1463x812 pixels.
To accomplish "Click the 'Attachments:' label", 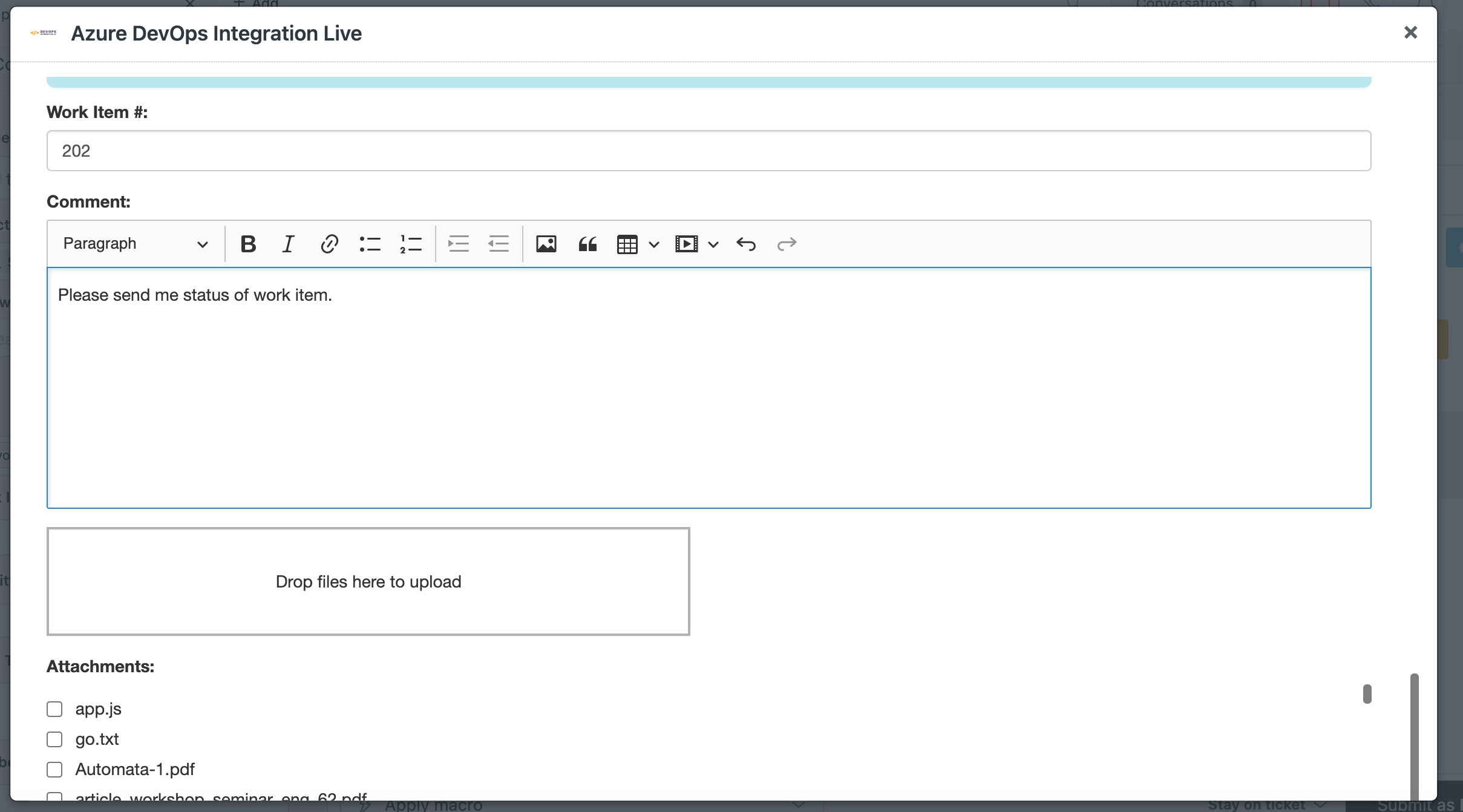I will 100,666.
